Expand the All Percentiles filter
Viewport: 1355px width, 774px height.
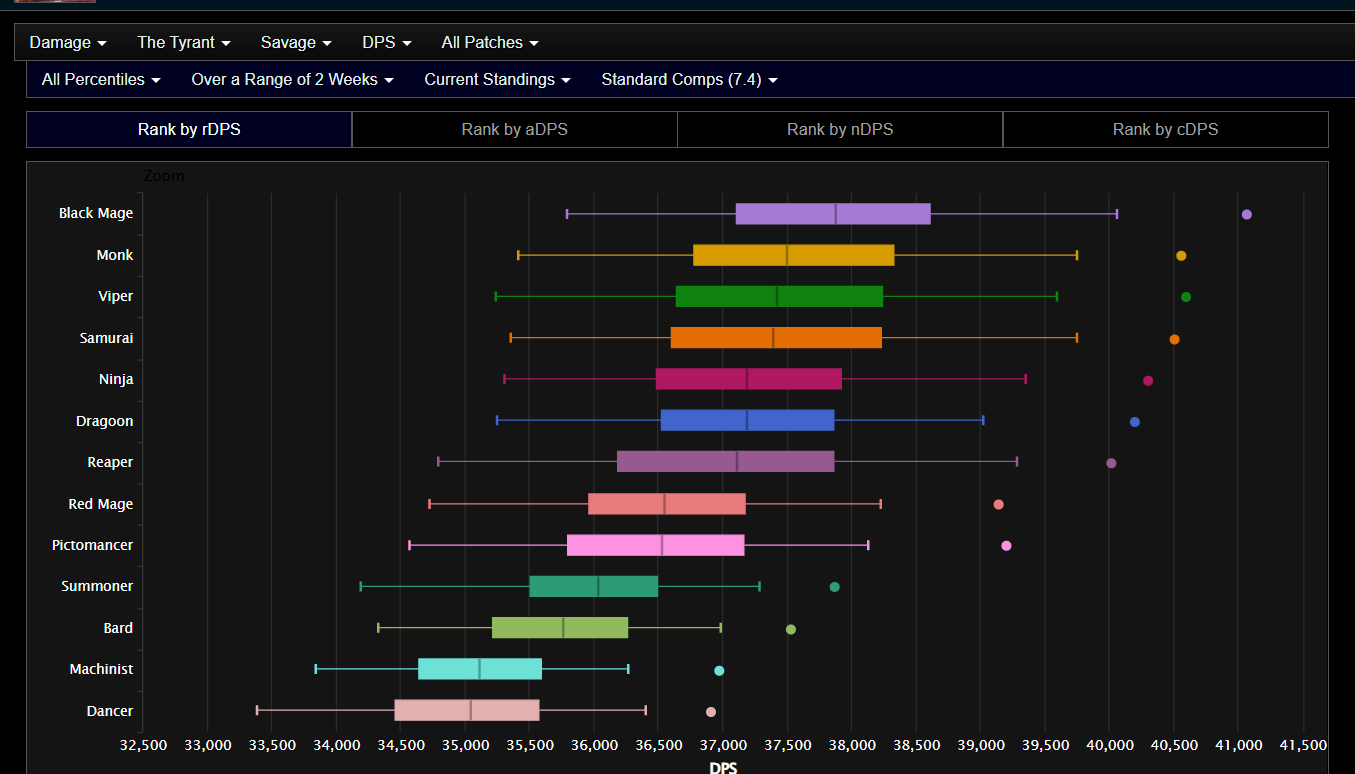click(101, 79)
